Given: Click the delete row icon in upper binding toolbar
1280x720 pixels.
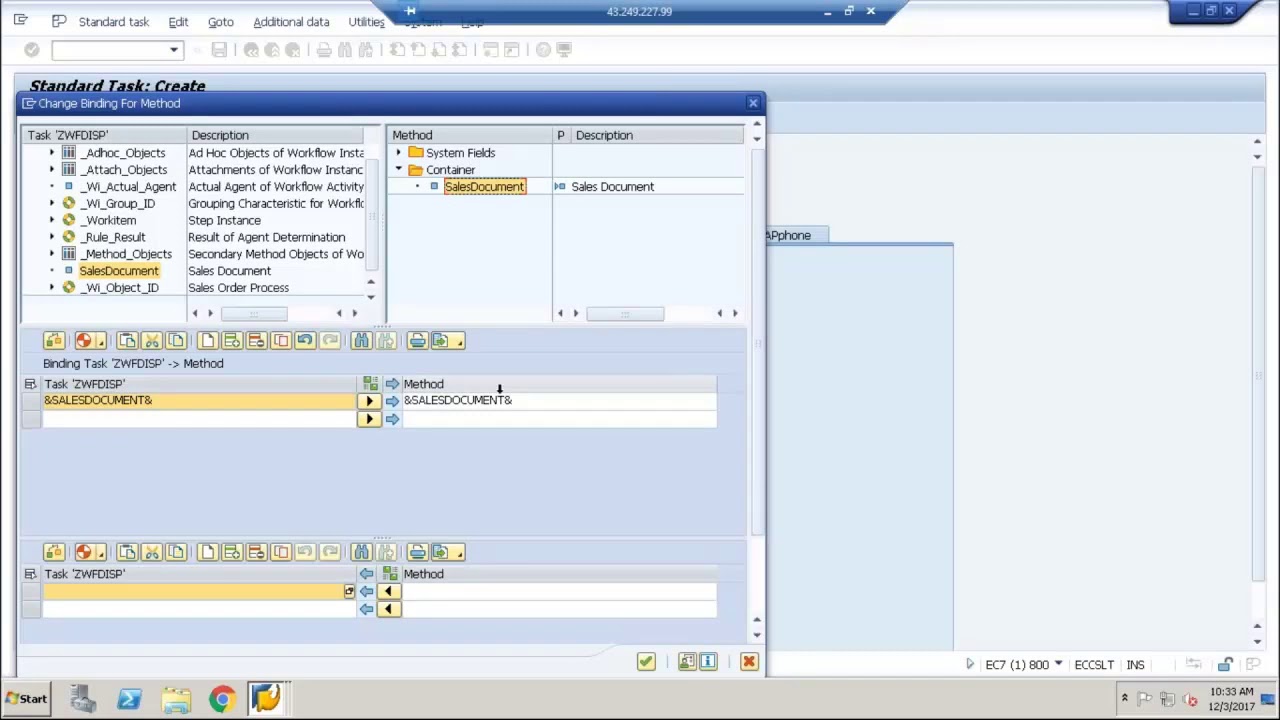Looking at the screenshot, I should (x=256, y=341).
